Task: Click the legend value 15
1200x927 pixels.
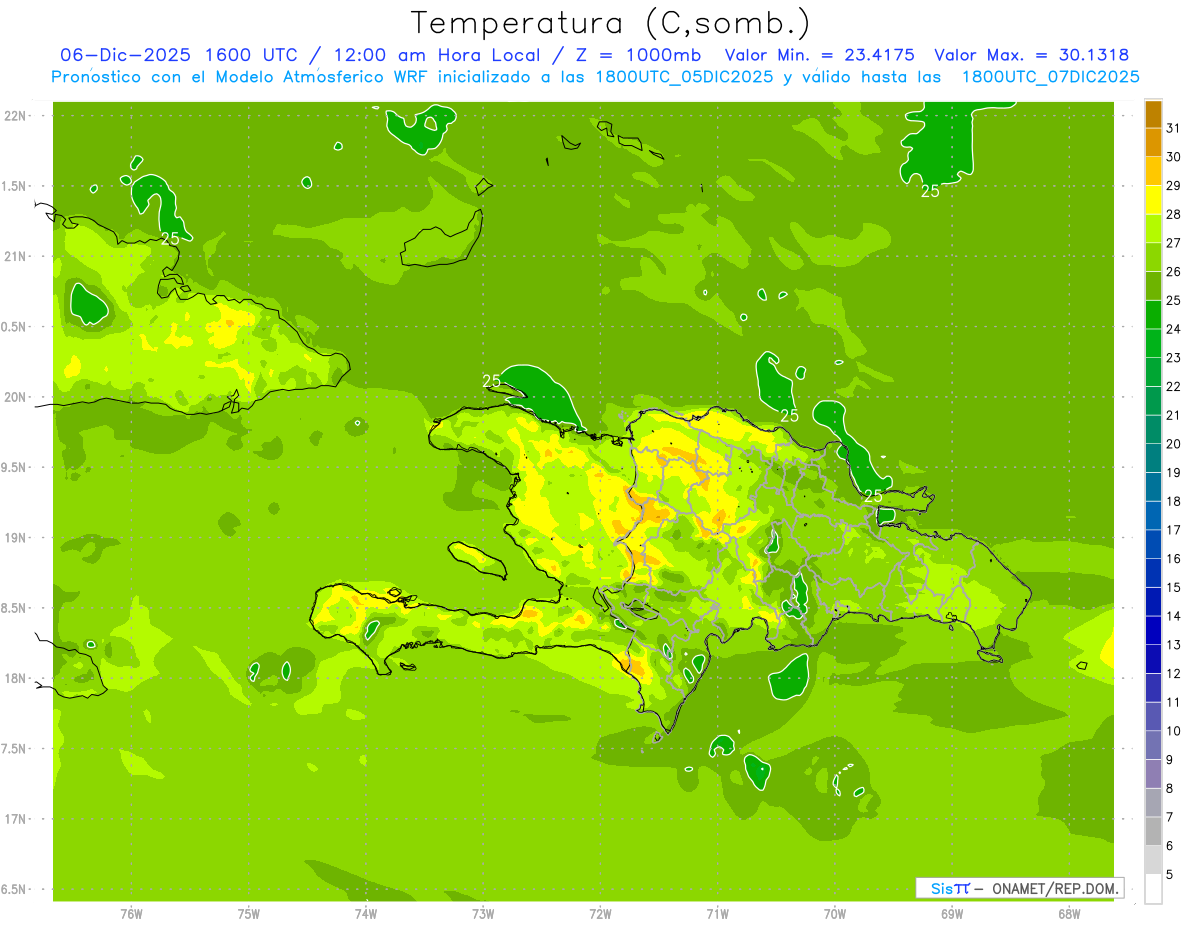Action: 1174,587
